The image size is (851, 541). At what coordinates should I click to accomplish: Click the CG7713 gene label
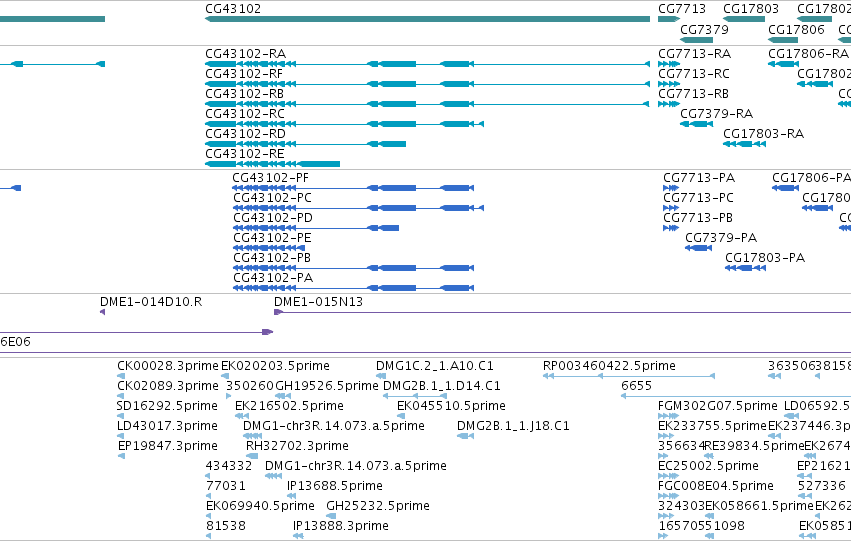pyautogui.click(x=682, y=9)
